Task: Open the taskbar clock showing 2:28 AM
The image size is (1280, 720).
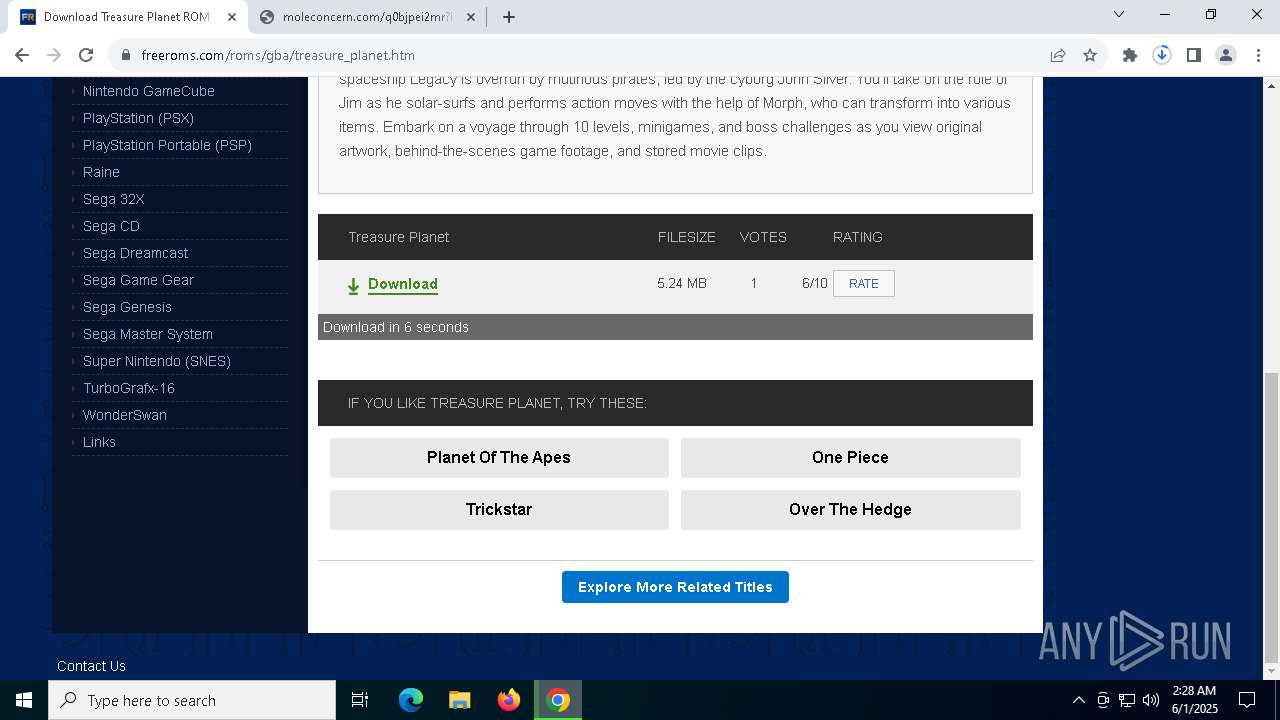Action: click(x=1194, y=700)
